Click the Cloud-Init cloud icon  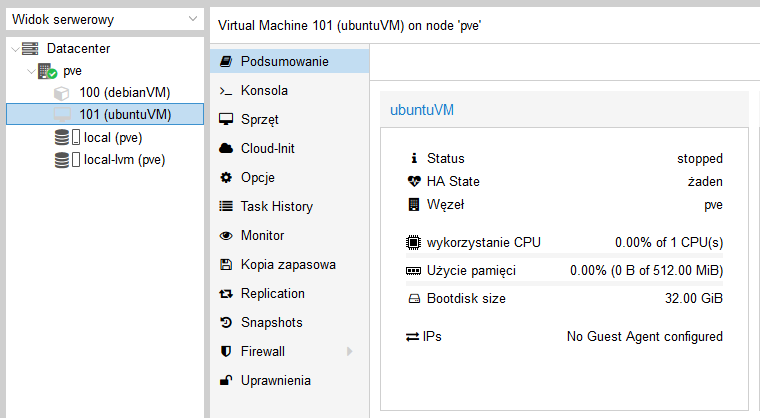[x=225, y=148]
